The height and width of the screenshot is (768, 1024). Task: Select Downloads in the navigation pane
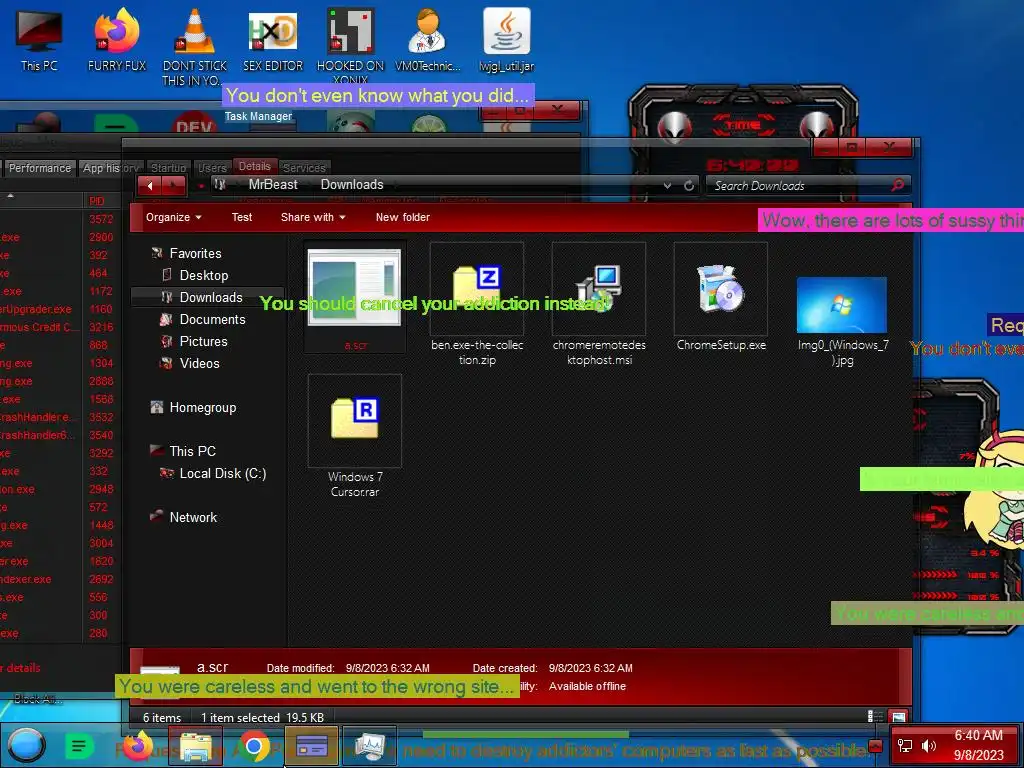(210, 297)
